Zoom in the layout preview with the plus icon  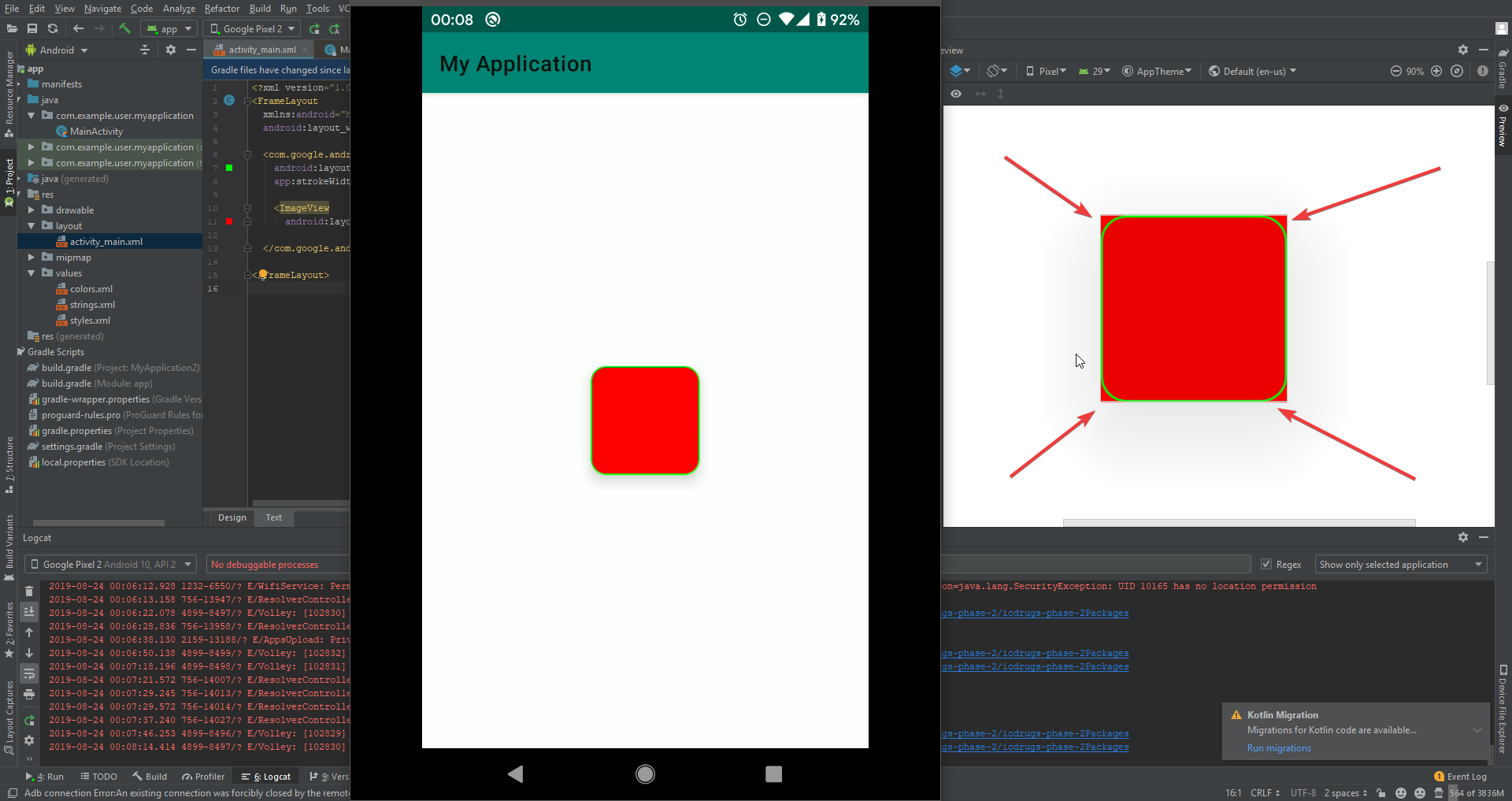[x=1436, y=71]
